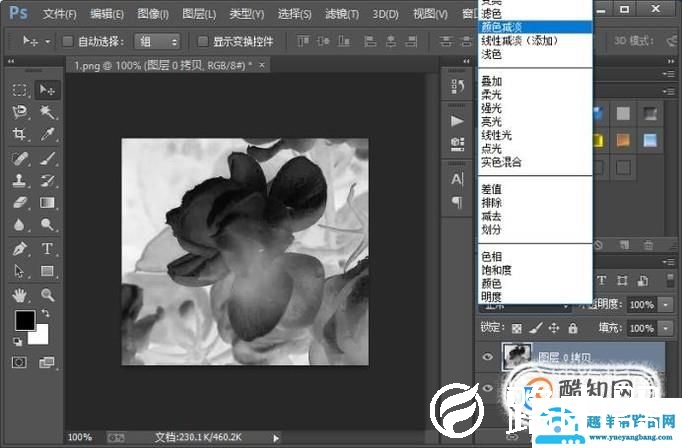Click the 图层 0 拷贝 layer thumbnail
The image size is (682, 448).
pos(516,357)
